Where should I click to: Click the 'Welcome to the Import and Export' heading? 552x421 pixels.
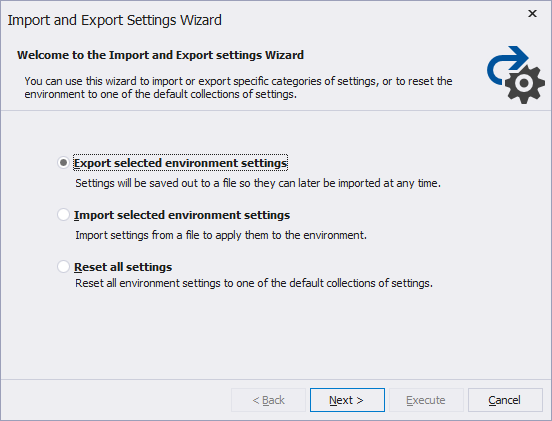(x=161, y=55)
